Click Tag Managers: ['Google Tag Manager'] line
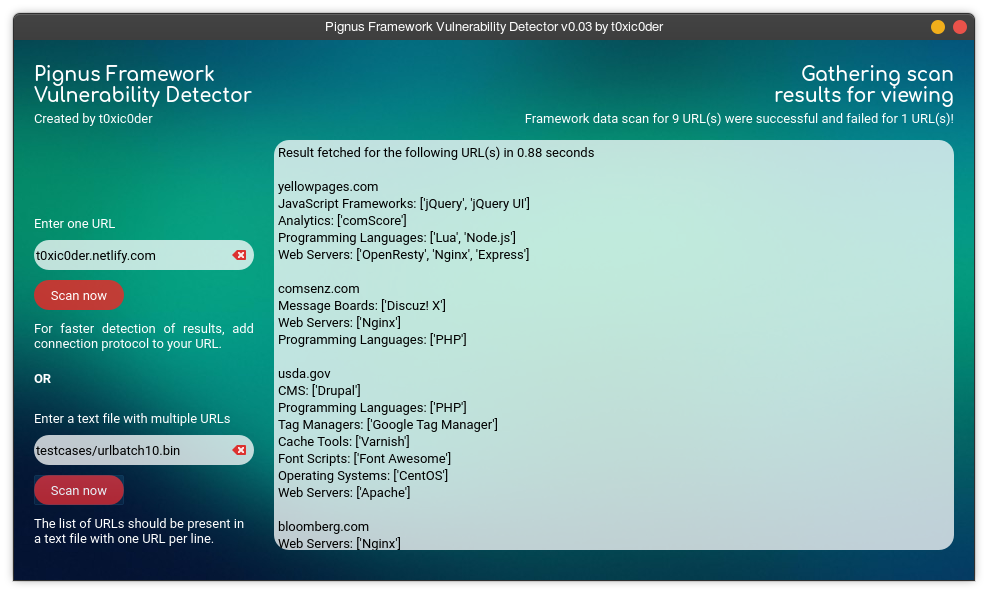This screenshot has width=988, height=594. point(388,425)
